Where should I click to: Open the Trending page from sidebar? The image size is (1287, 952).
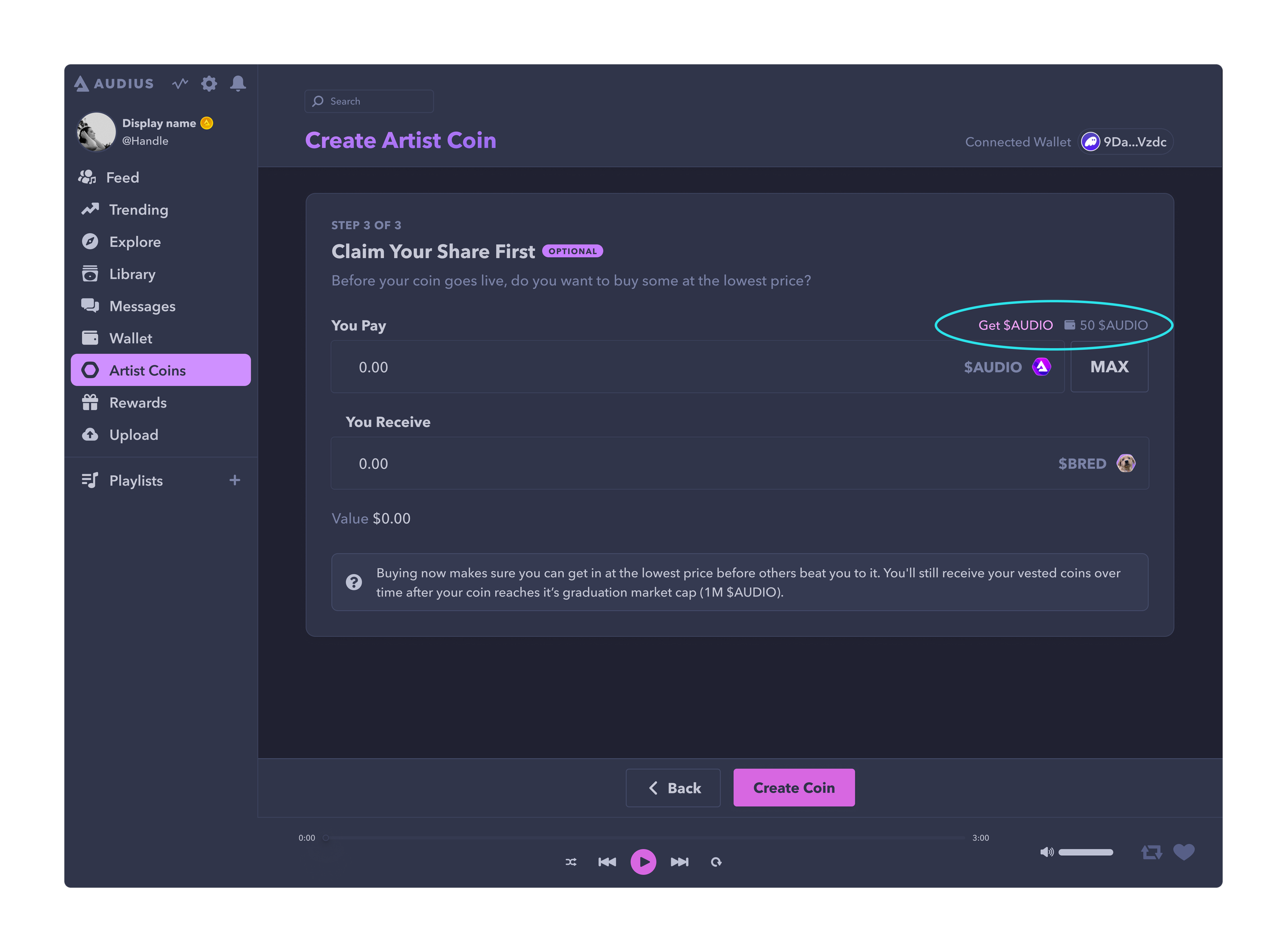(x=138, y=210)
